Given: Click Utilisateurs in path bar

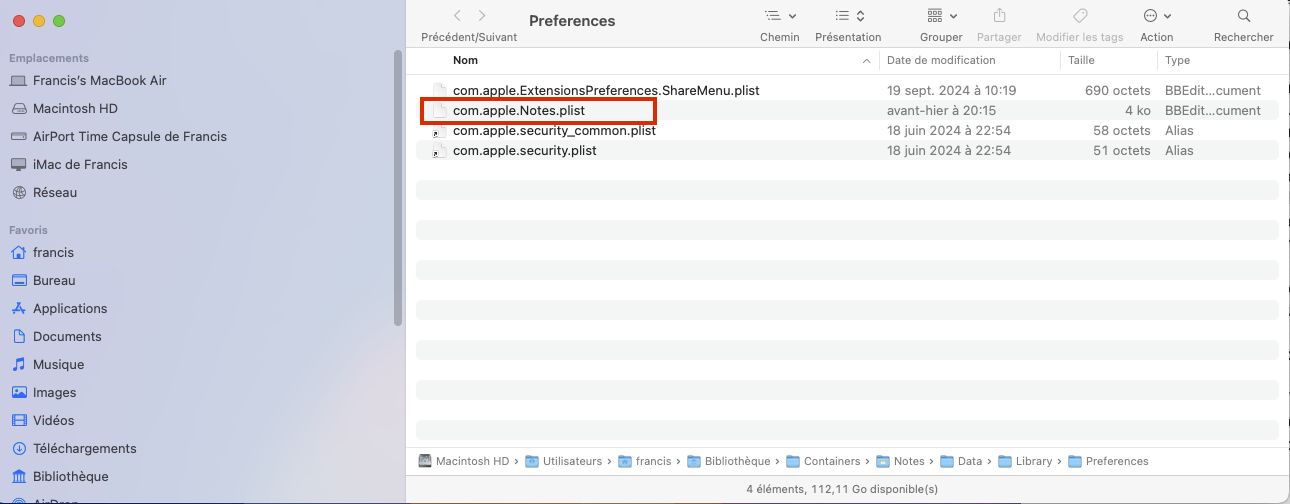Looking at the screenshot, I should point(563,461).
